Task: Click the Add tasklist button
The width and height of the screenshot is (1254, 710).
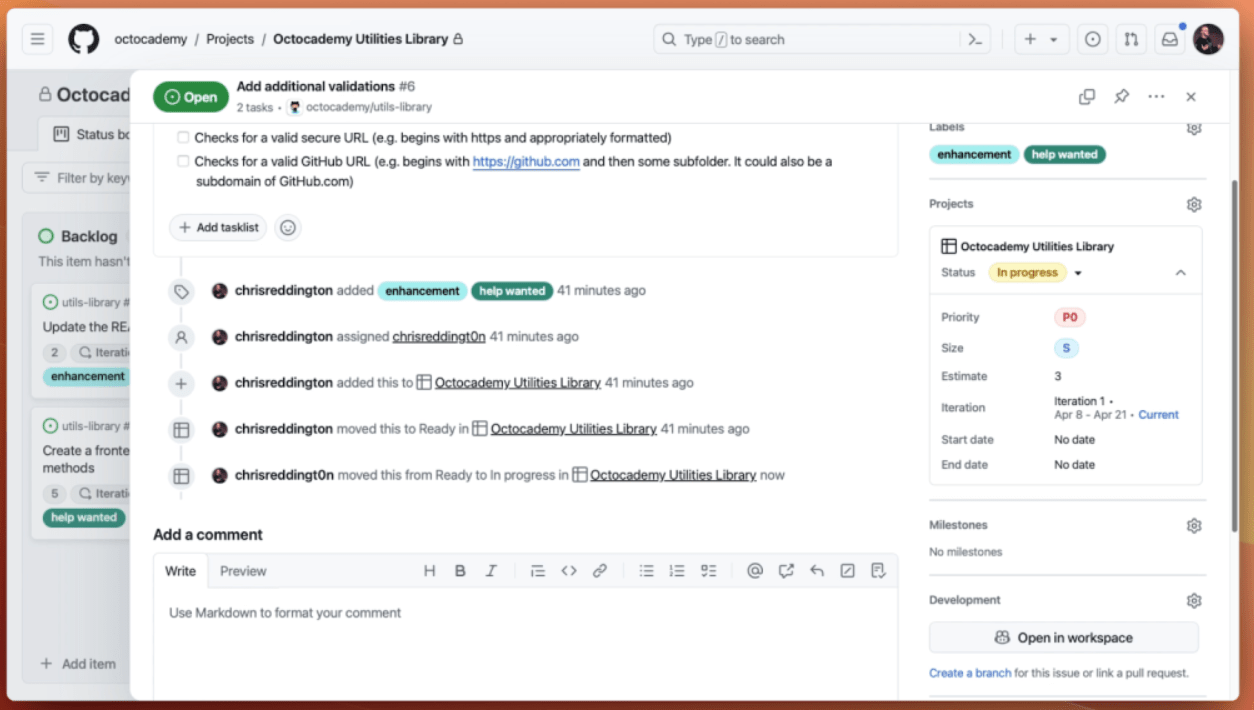Action: 218,227
